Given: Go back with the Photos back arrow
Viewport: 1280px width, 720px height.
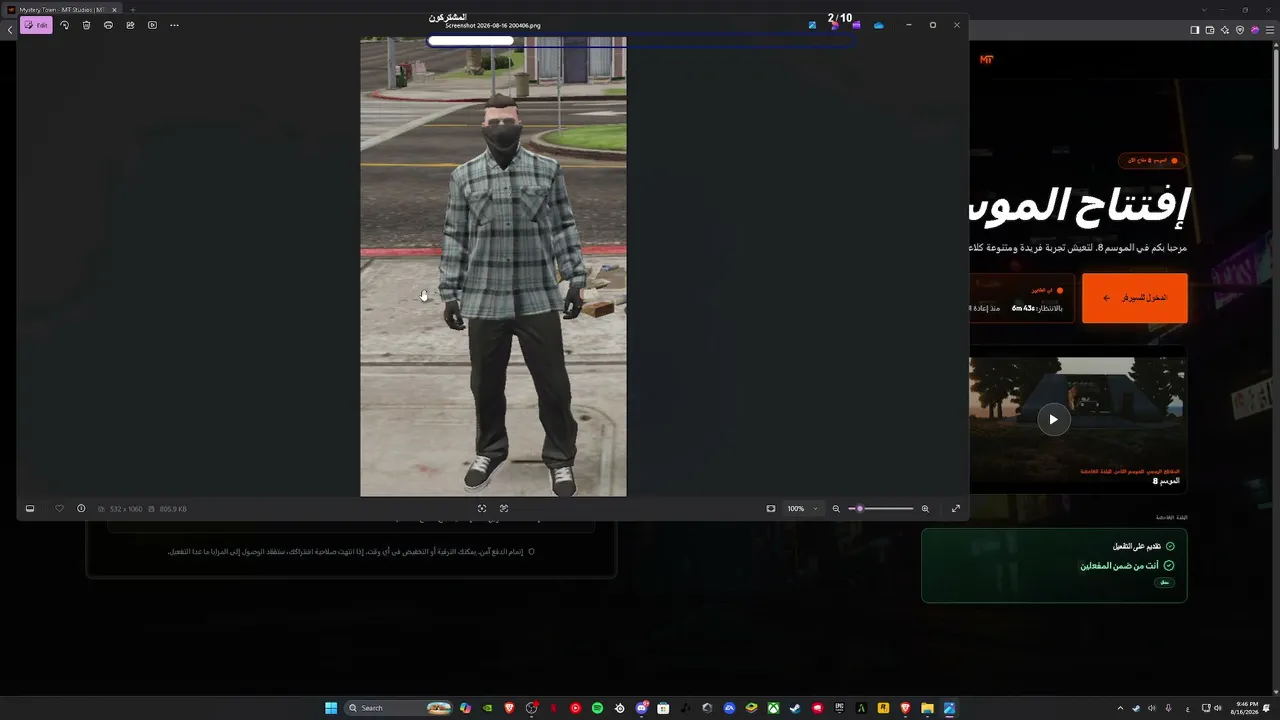Looking at the screenshot, I should pyautogui.click(x=10, y=30).
